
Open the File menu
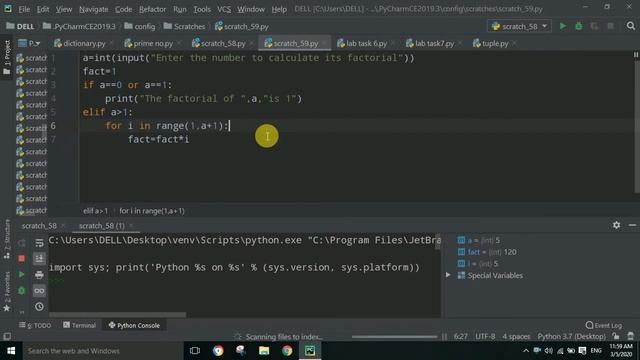(24, 9)
